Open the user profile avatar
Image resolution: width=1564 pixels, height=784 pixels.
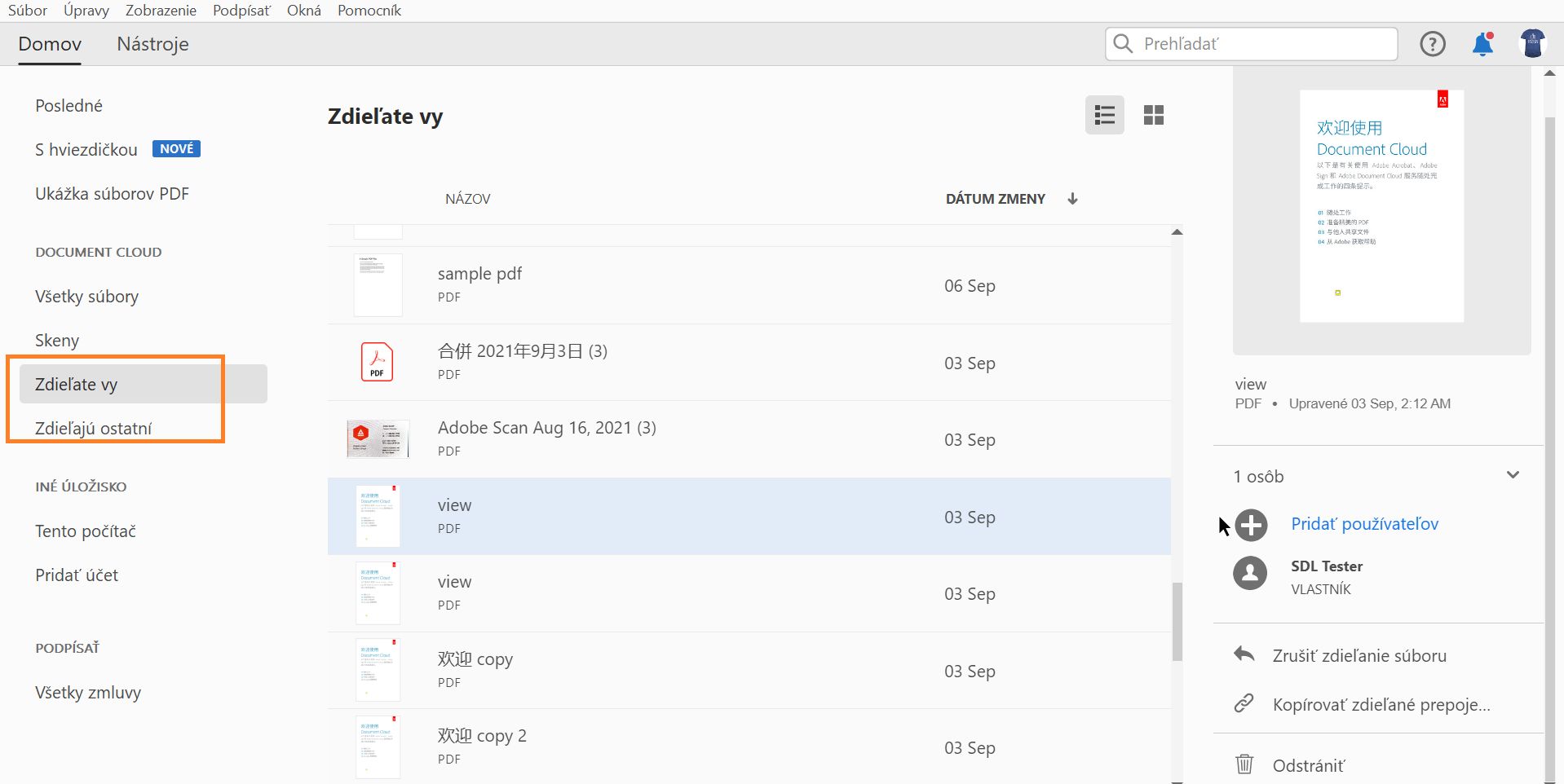pyautogui.click(x=1533, y=44)
